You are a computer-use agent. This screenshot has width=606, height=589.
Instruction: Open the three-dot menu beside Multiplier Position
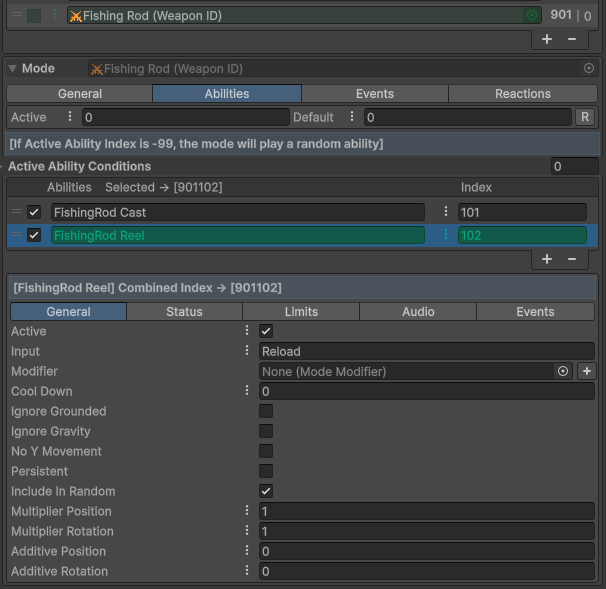click(247, 511)
